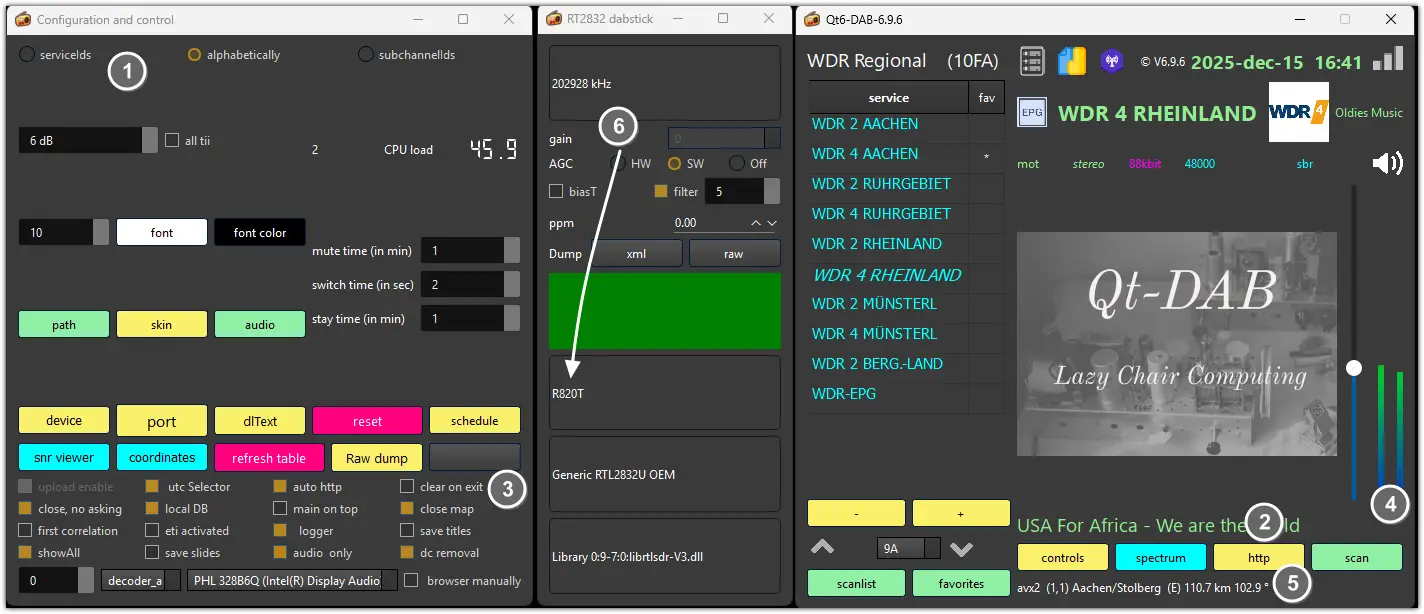Screen dimensions: 1424x614
Task: Click the purple transmitter antenna icon
Action: 1111,61
